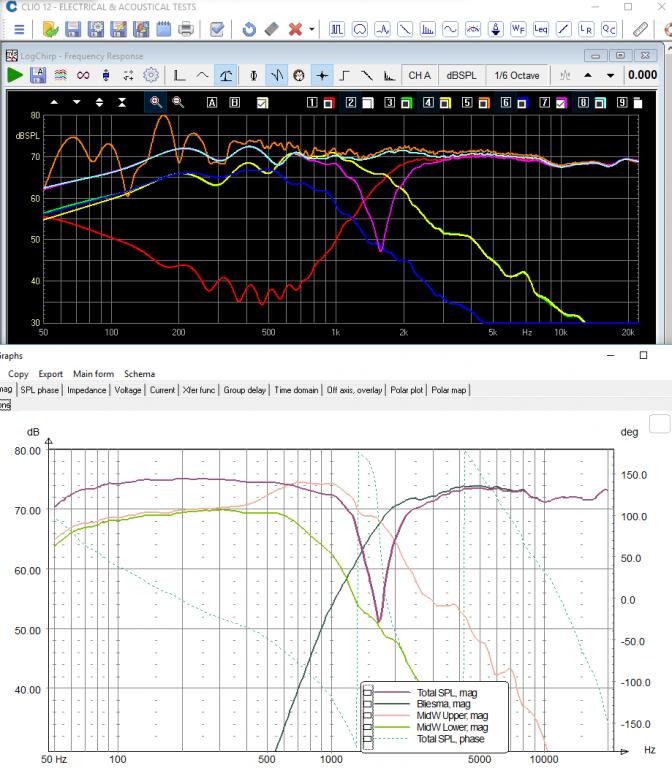Print the measurement with the printer icon
The image size is (672, 768).
pos(186,29)
